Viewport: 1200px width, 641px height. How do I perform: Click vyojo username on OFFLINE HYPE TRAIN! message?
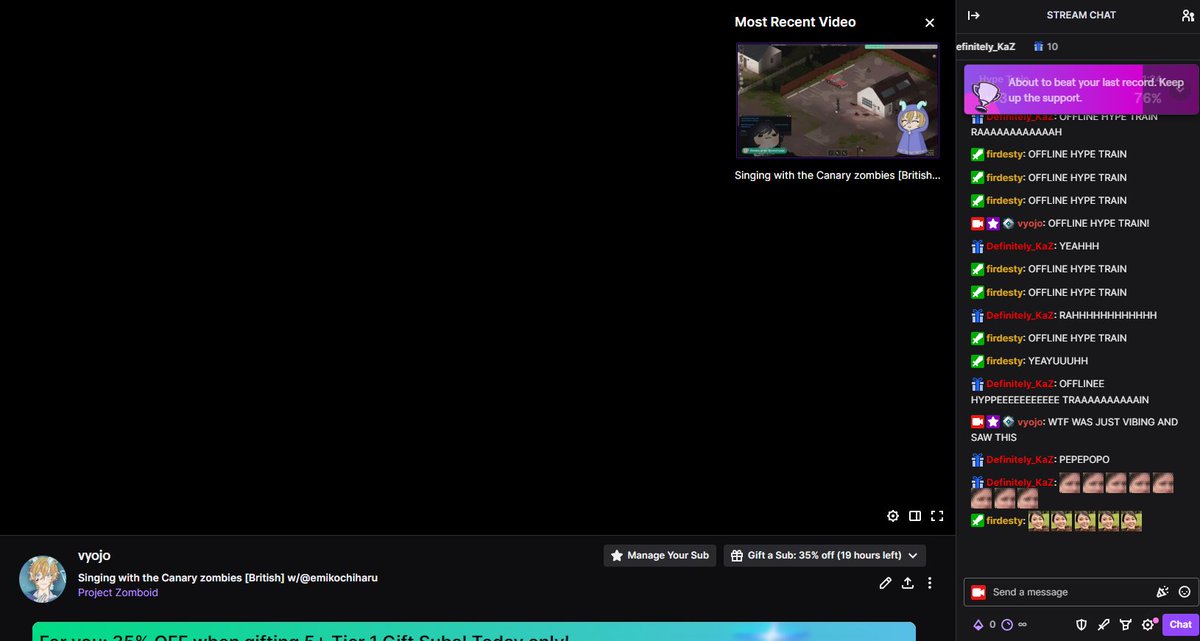(1030, 223)
